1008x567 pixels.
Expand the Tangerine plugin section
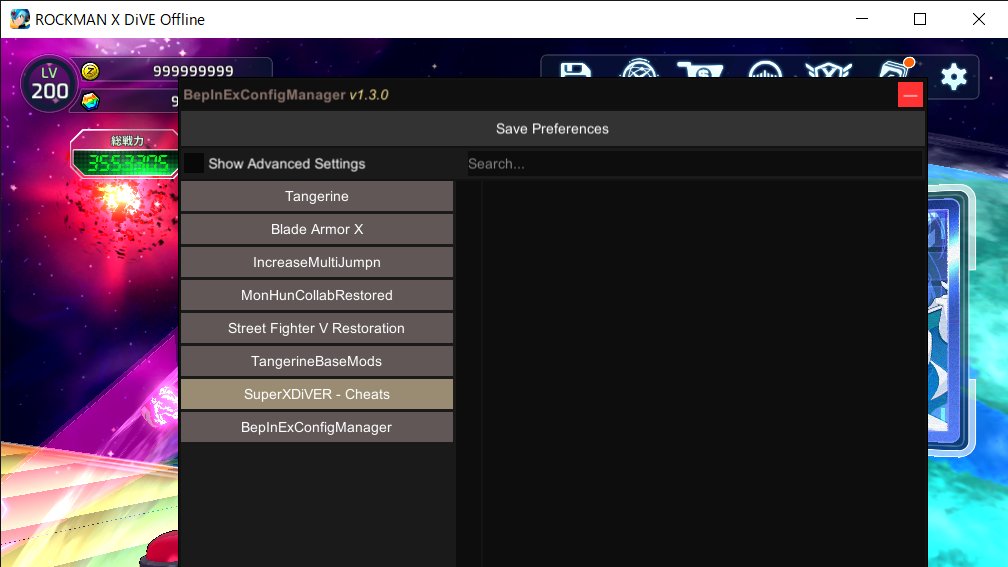point(317,196)
